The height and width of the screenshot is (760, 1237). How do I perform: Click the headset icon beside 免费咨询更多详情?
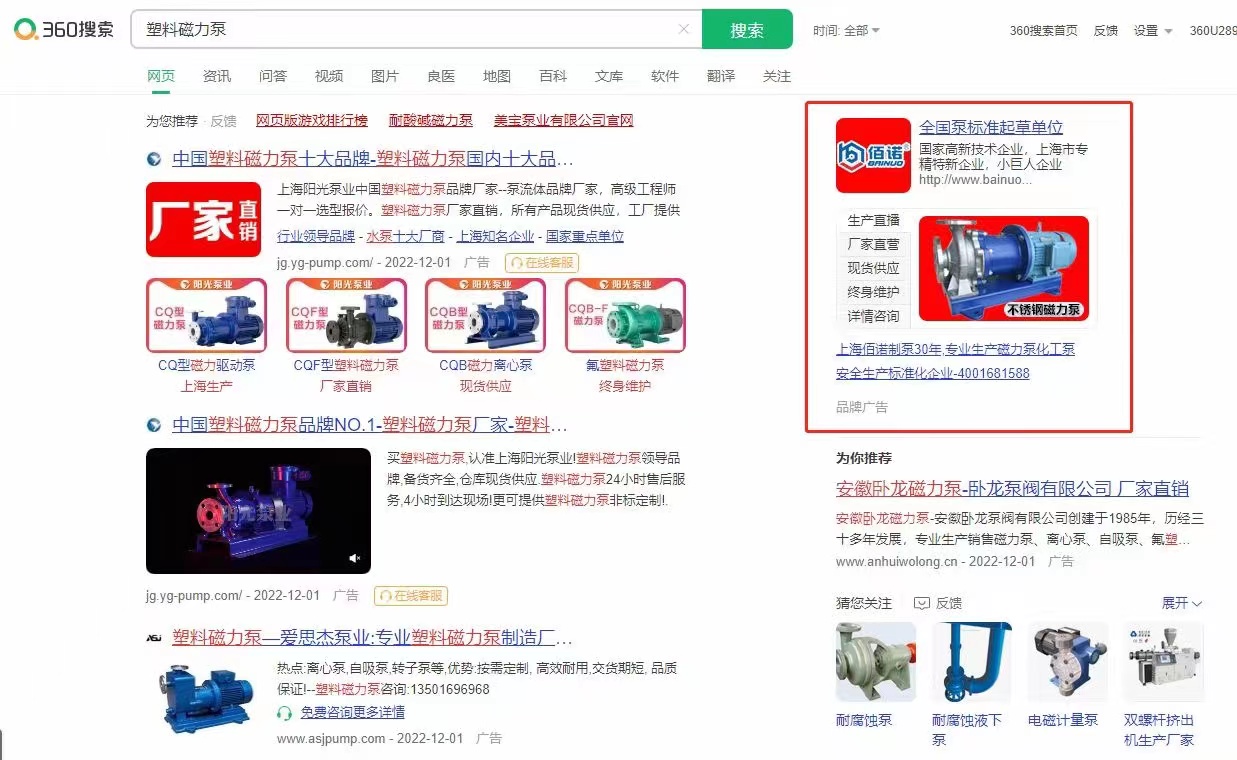click(284, 713)
